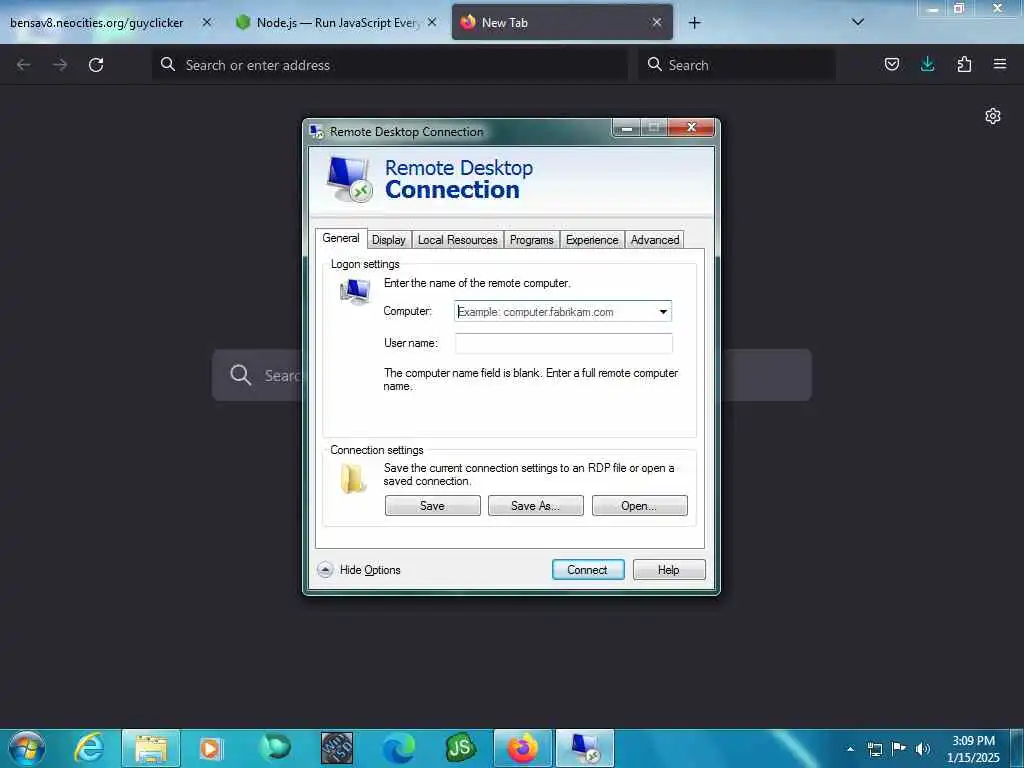Screen dimensions: 1024x768
Task: Launch Internet Explorer from the taskbar
Action: click(x=89, y=748)
